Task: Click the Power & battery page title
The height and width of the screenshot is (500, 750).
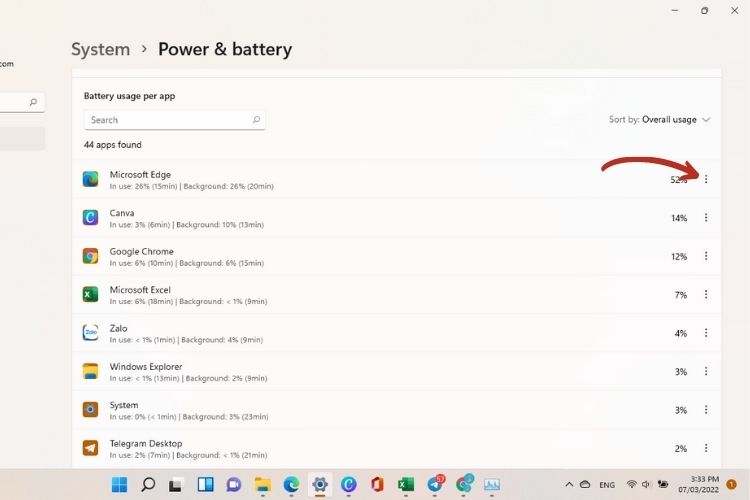Action: [x=225, y=49]
